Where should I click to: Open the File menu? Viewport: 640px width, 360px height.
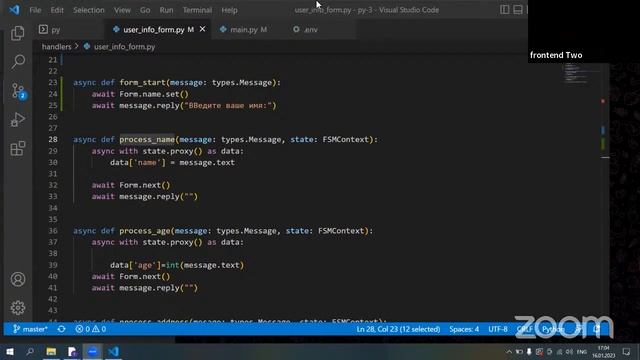(35, 10)
